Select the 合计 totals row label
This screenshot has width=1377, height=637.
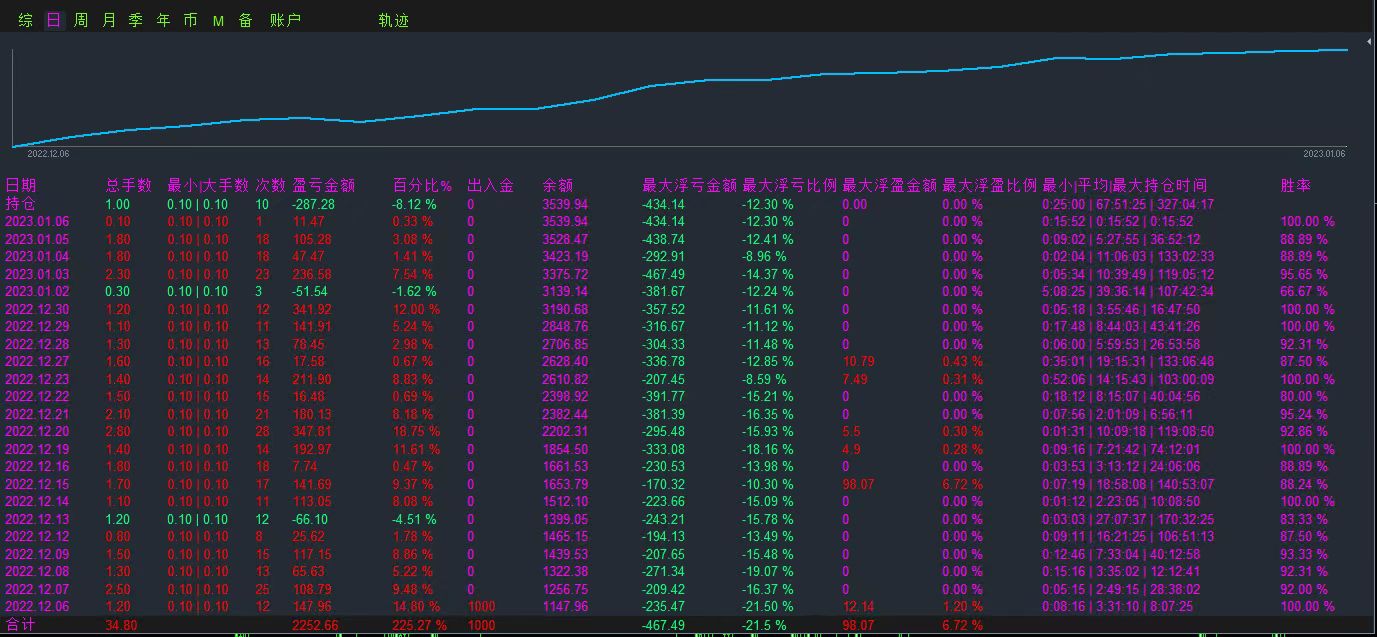pyautogui.click(x=21, y=625)
